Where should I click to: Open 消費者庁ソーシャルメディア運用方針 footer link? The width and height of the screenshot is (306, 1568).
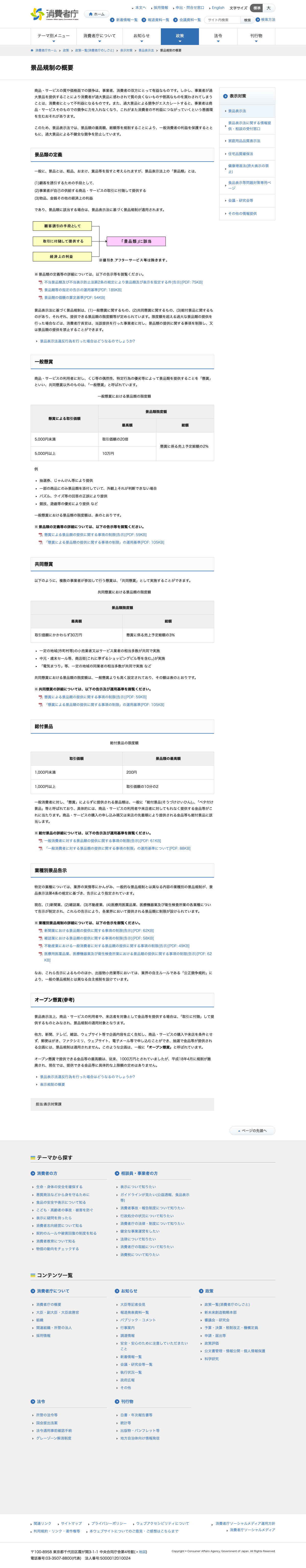(x=245, y=1524)
